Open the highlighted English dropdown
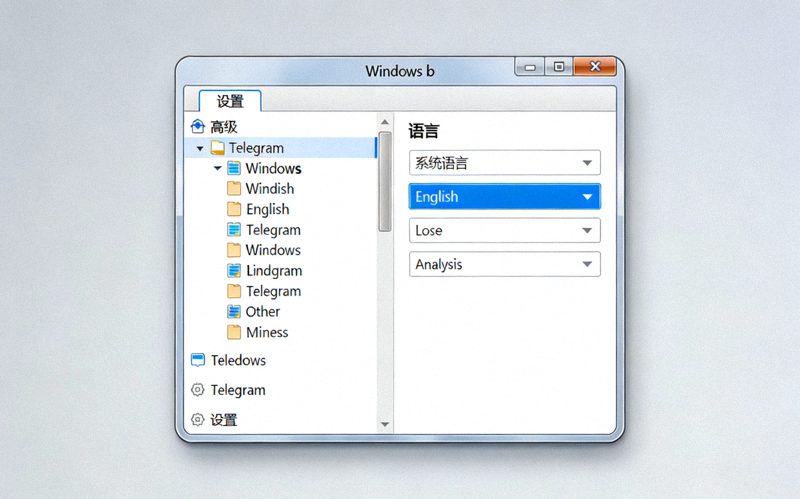The width and height of the screenshot is (800, 499). (x=505, y=196)
